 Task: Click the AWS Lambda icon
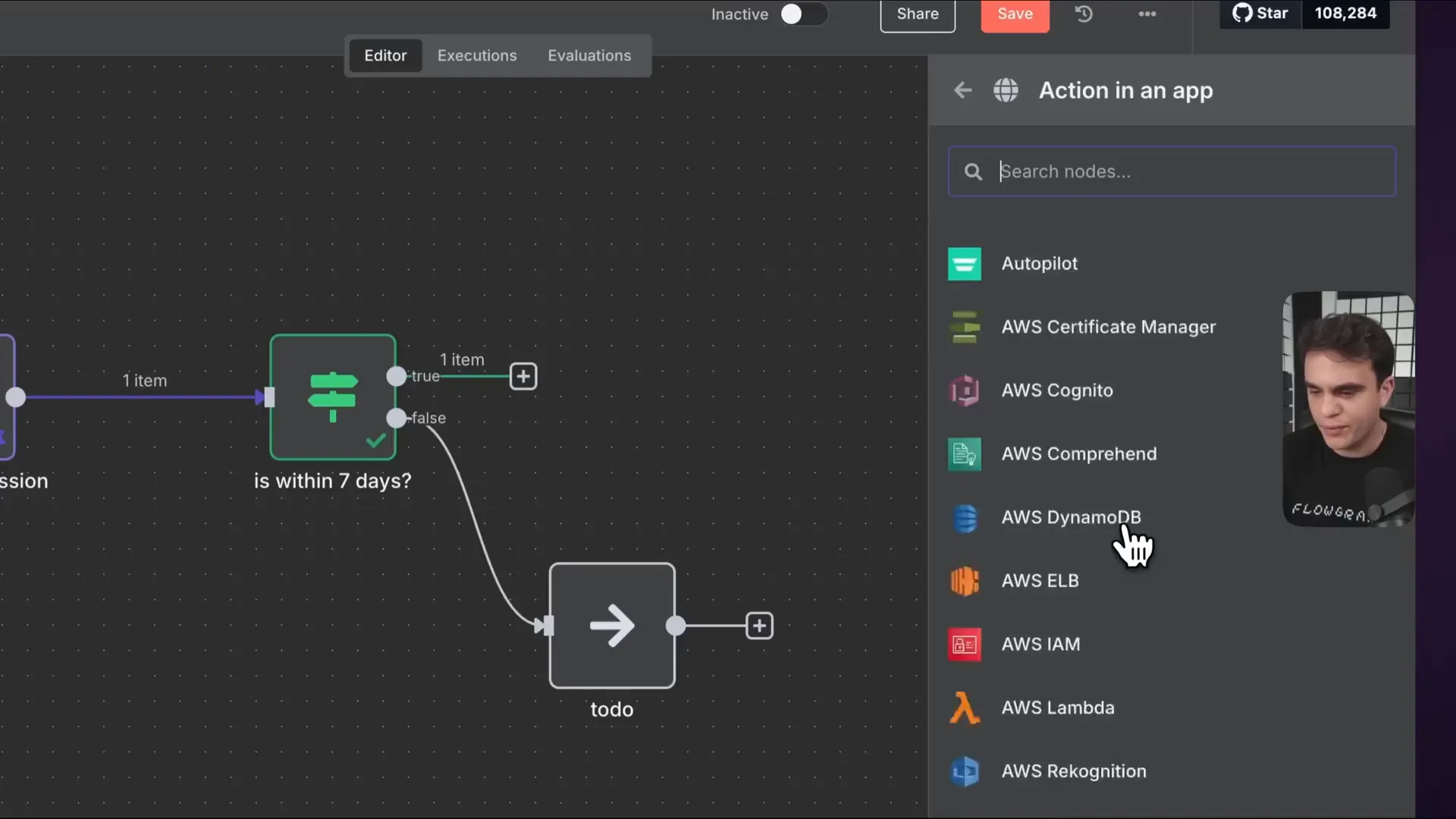click(x=965, y=708)
